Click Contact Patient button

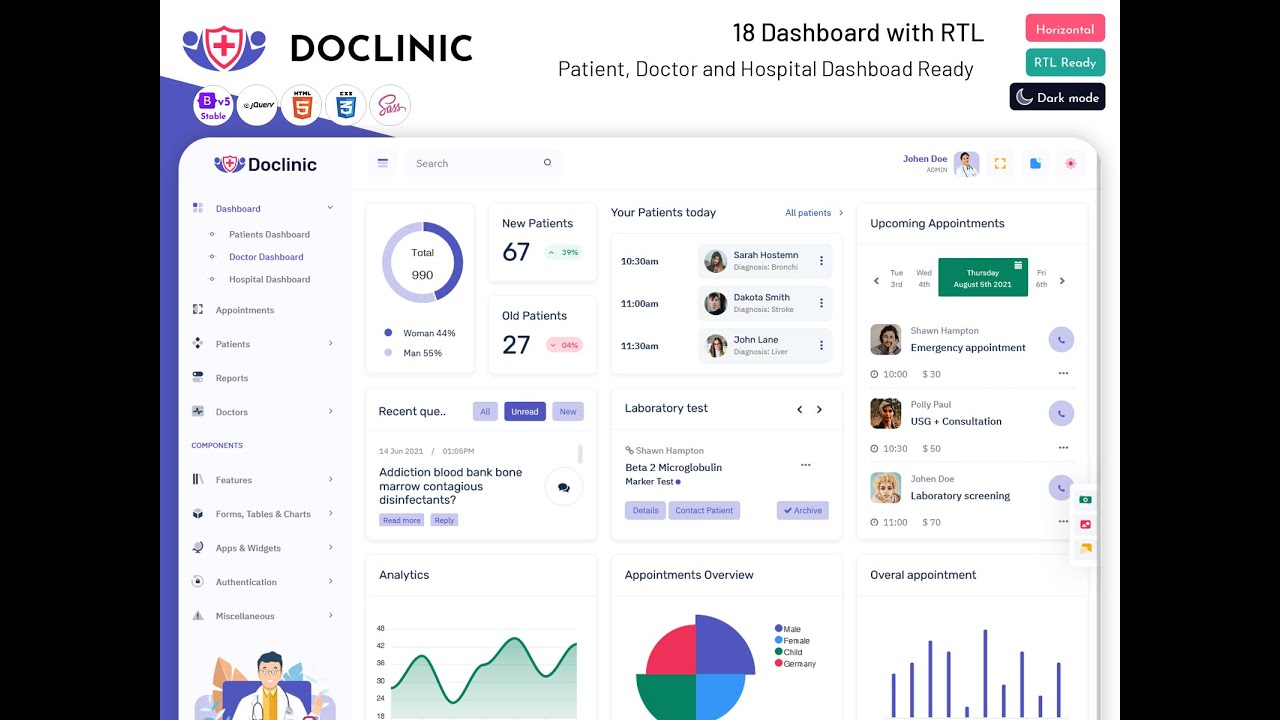click(704, 510)
